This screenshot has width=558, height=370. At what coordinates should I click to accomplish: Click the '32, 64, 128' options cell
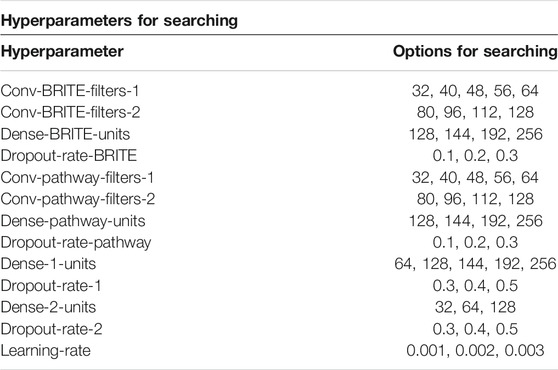(475, 307)
